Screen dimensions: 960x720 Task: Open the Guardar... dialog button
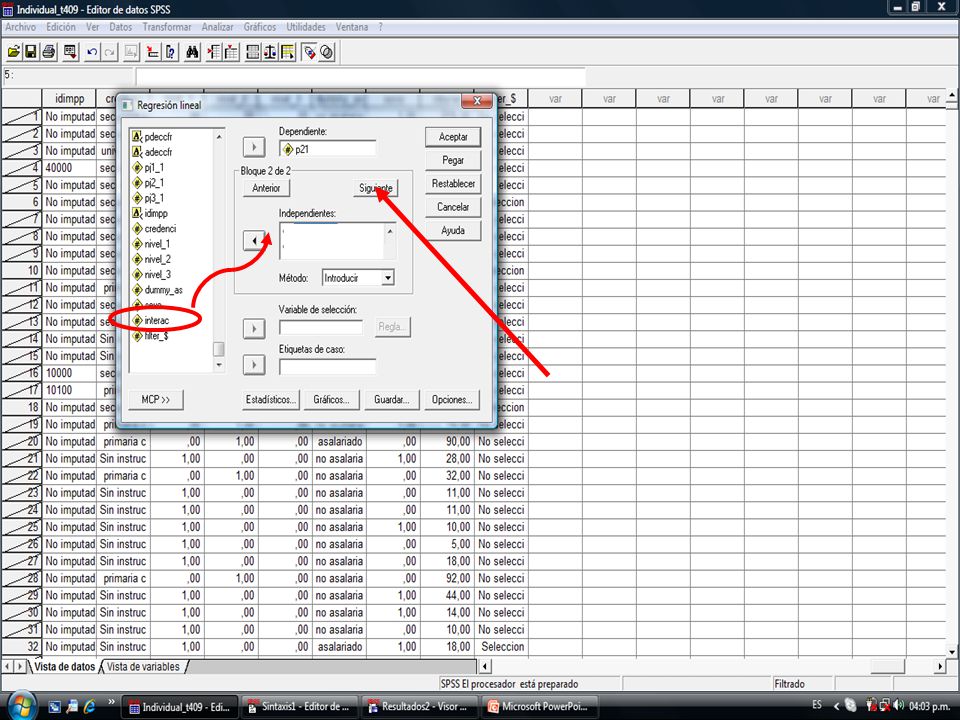[392, 400]
